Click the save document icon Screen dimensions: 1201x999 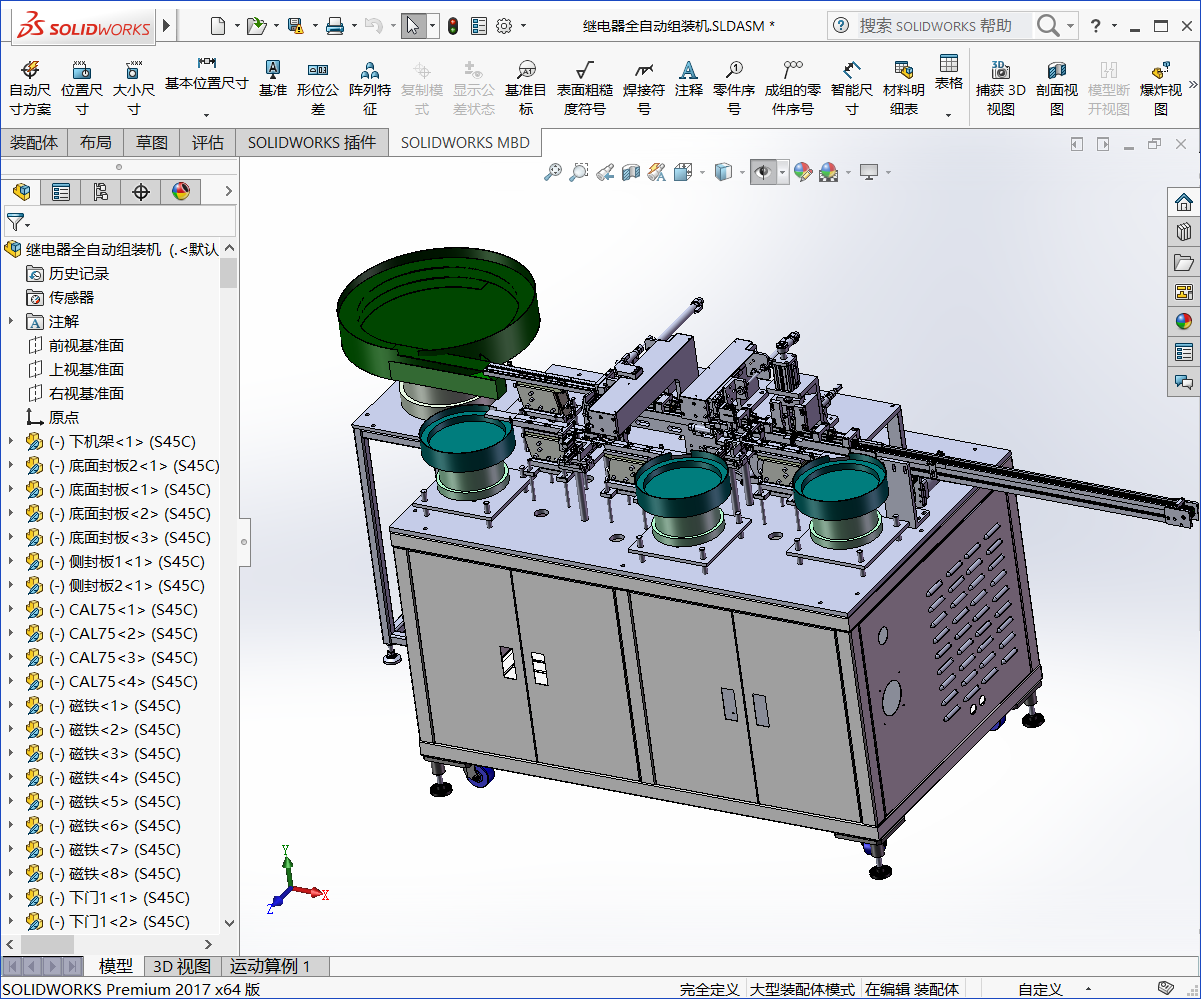(295, 26)
